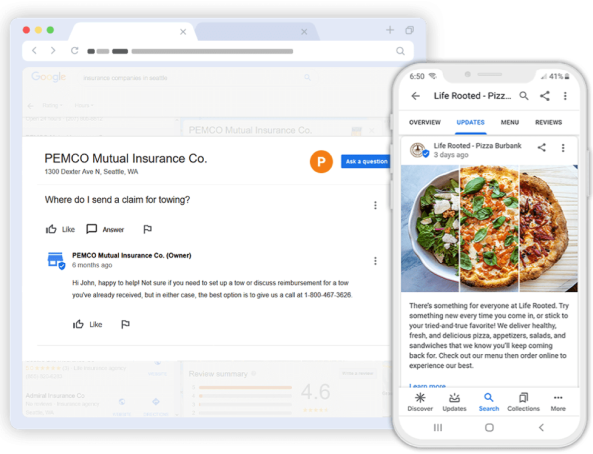This screenshot has width=593, height=454.
Task: Click Answer under the towing question
Action: point(105,229)
